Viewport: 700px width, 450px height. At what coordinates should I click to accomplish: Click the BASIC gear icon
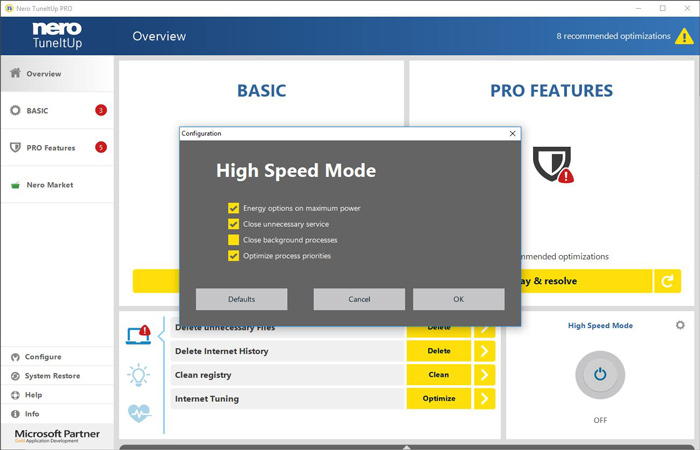[15, 110]
